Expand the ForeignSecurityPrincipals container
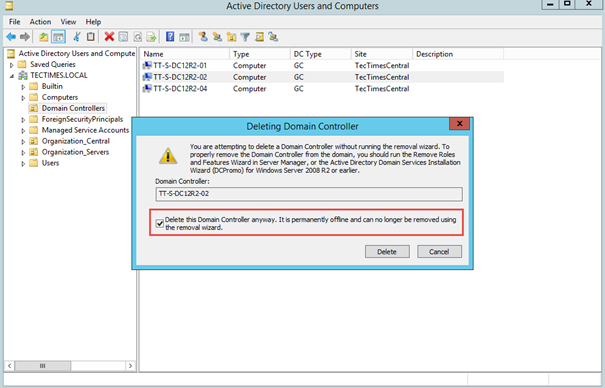This screenshot has height=388, width=605. point(23,120)
